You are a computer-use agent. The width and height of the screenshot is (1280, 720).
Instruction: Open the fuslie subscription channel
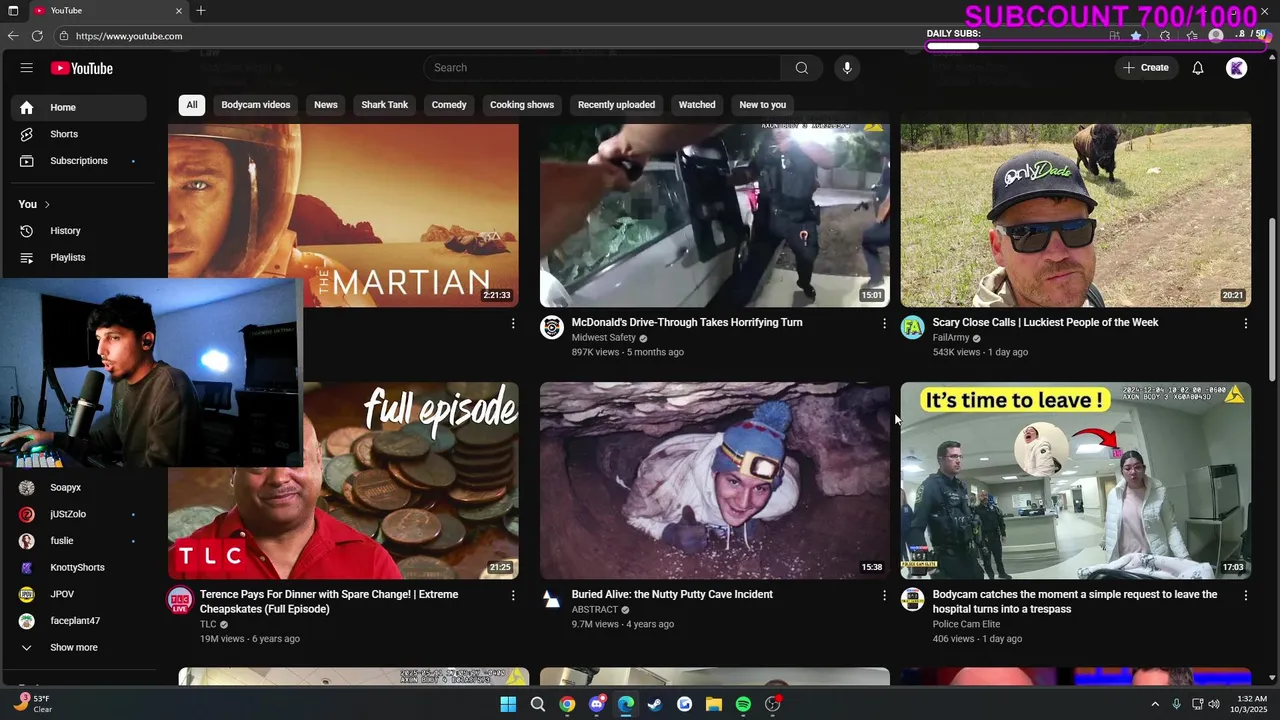[x=79, y=541]
